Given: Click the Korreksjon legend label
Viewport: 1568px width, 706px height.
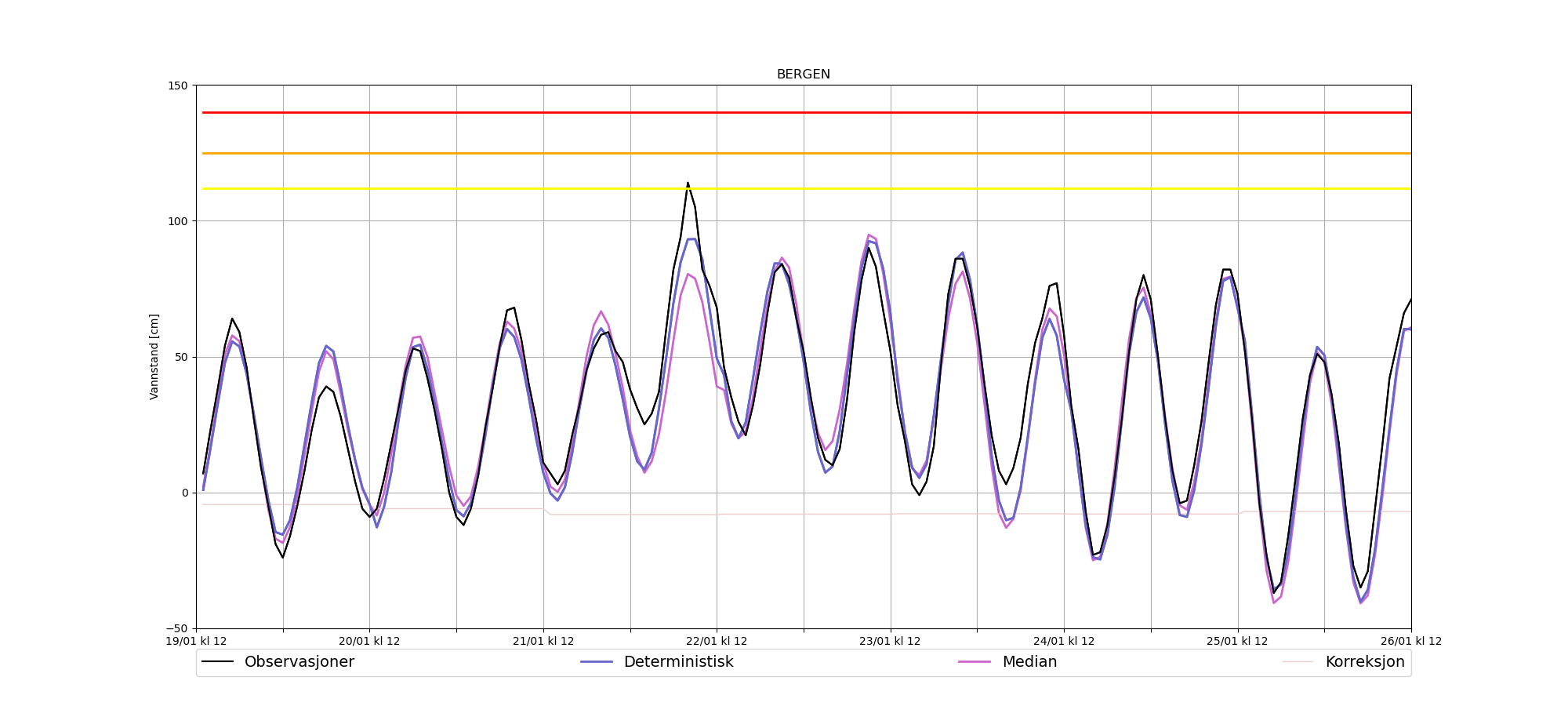Looking at the screenshot, I should (1364, 662).
